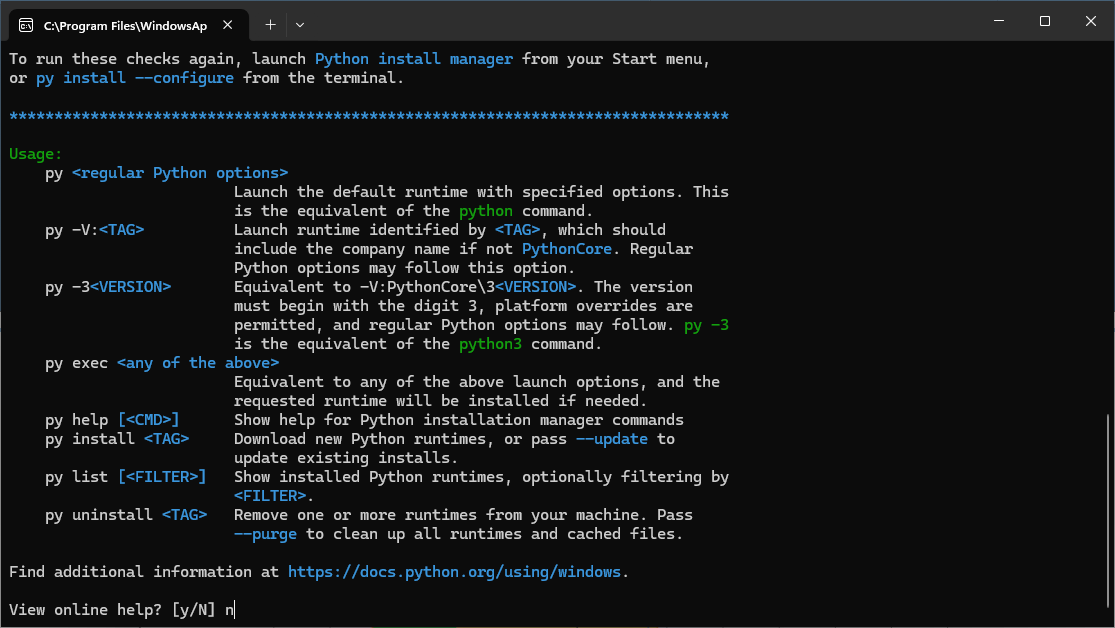The width and height of the screenshot is (1115, 628).
Task: Click the green 'py -3' text
Action: 706,325
